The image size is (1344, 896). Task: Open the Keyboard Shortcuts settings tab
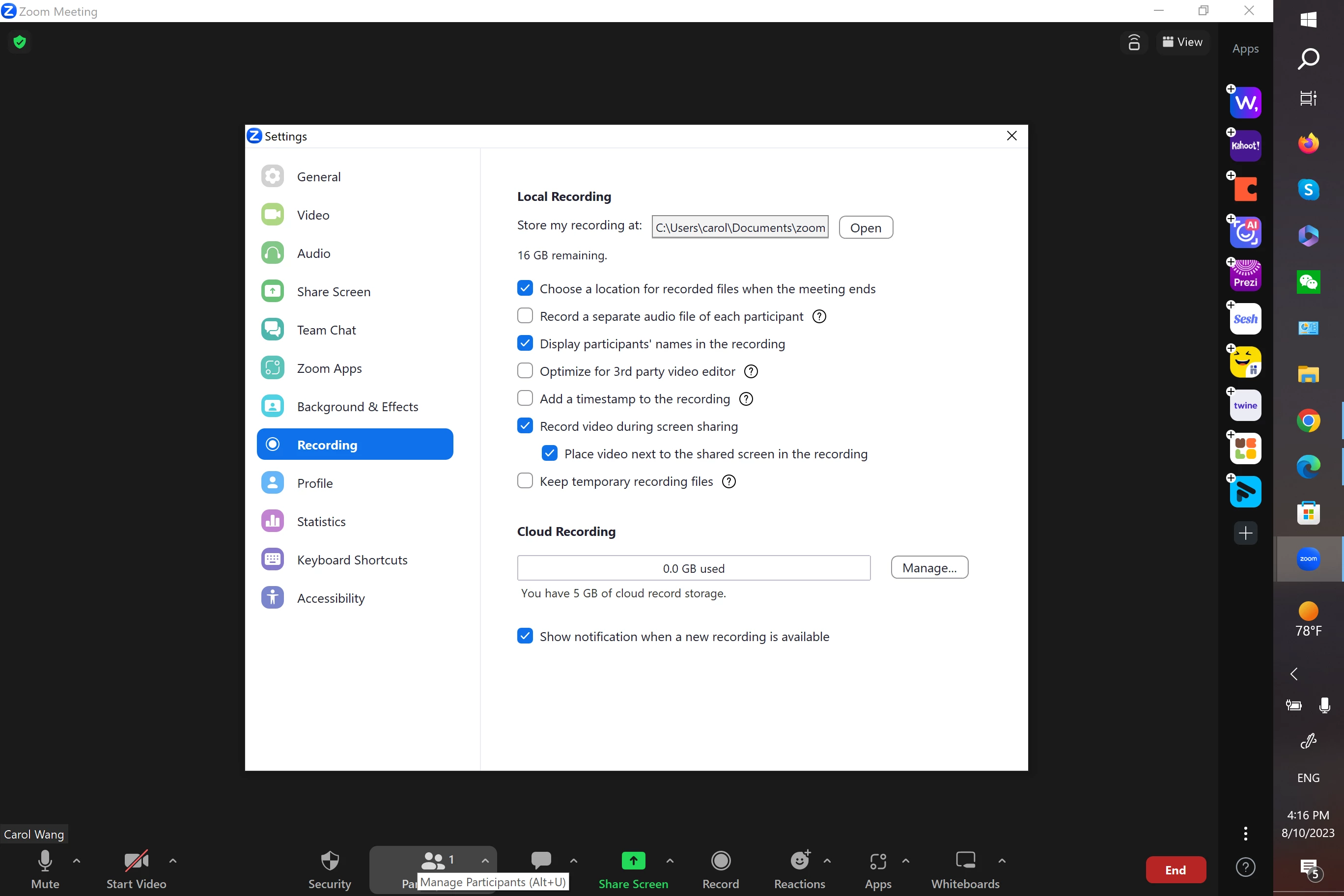[x=352, y=560]
